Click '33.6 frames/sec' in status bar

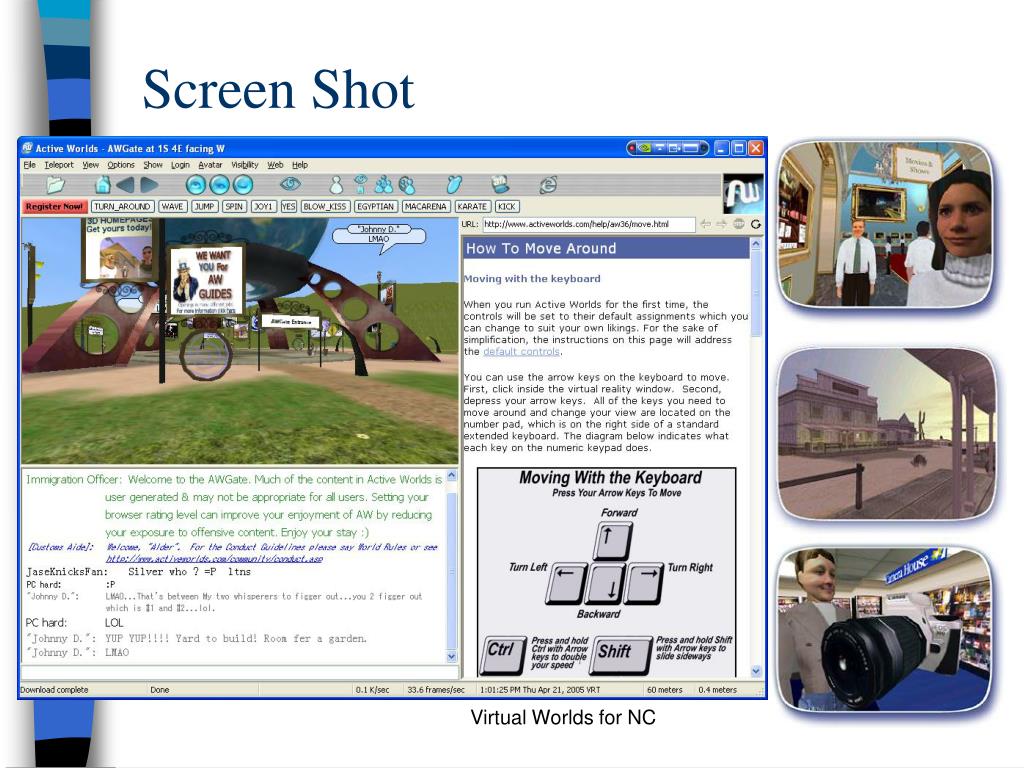(x=436, y=690)
